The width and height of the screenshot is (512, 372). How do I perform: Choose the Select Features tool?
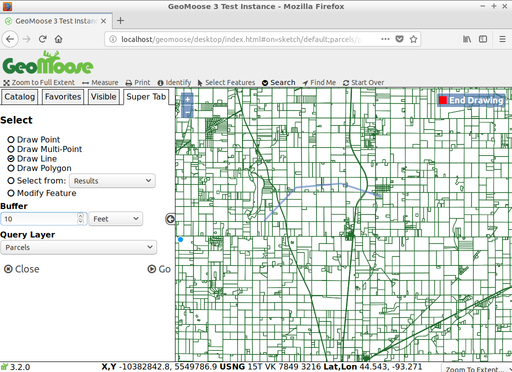pyautogui.click(x=226, y=82)
